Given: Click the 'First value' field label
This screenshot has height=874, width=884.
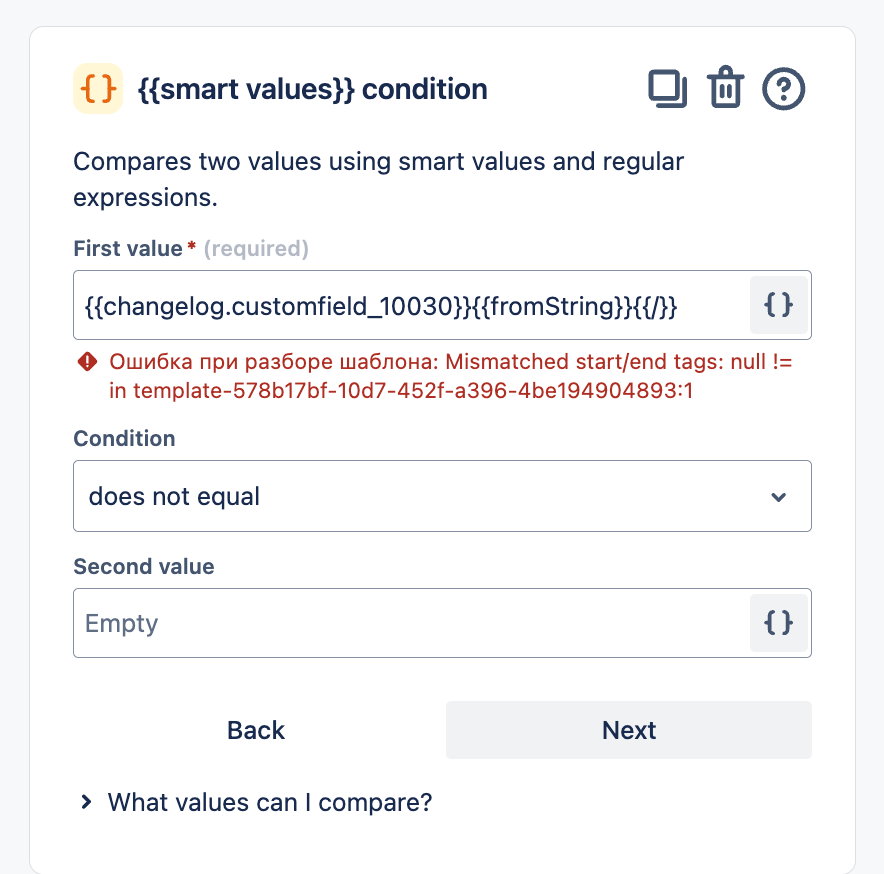Looking at the screenshot, I should tap(128, 249).
